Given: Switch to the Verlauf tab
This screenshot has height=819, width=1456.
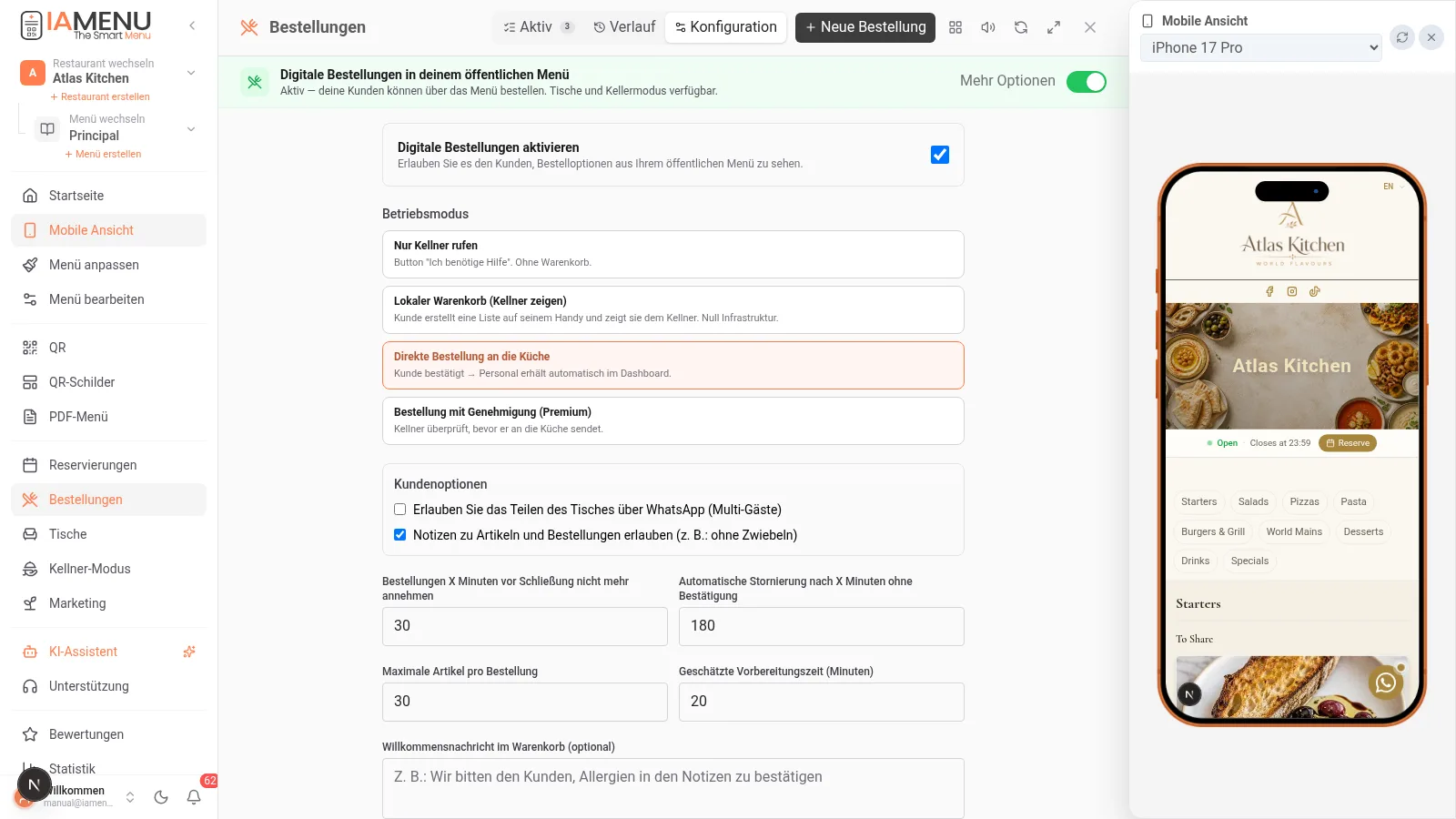Looking at the screenshot, I should click(x=624, y=27).
